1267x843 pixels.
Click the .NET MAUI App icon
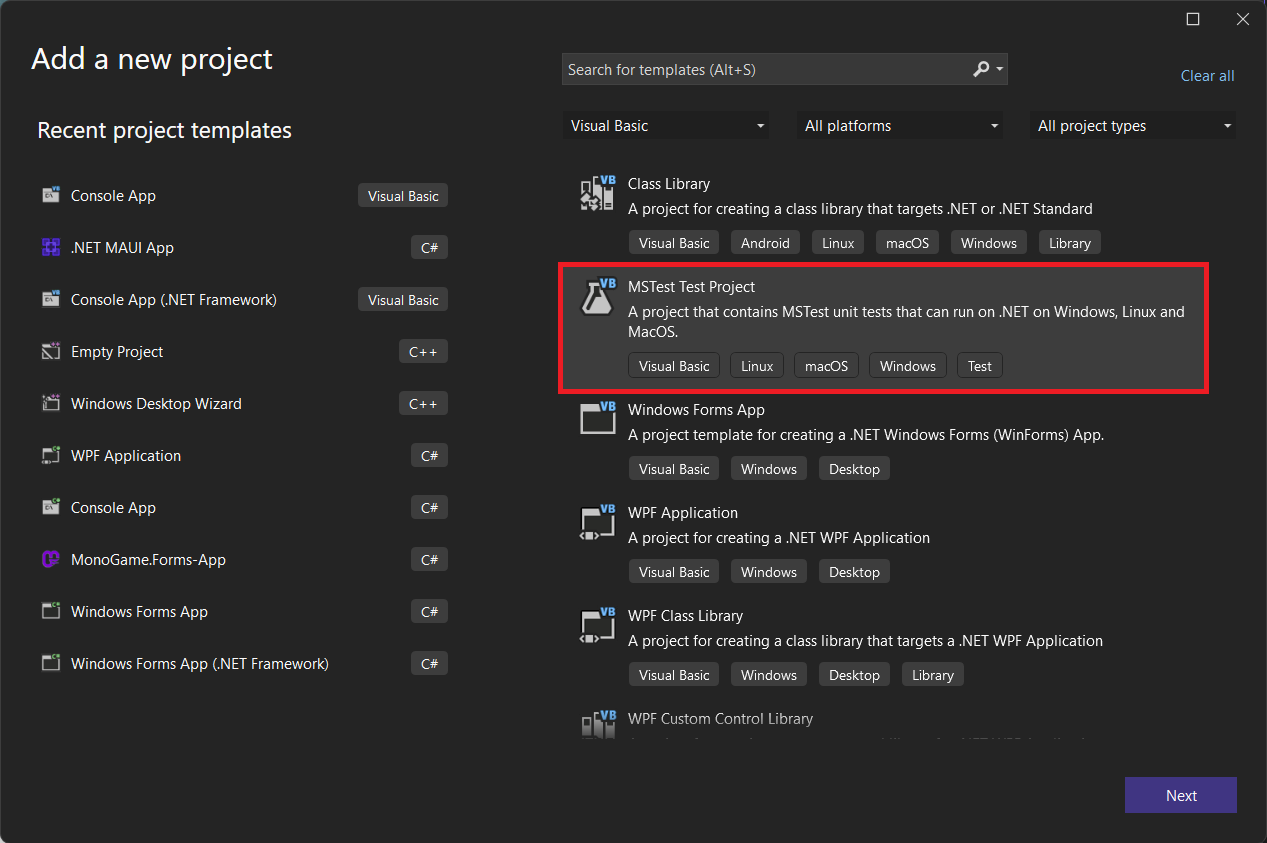click(51, 248)
